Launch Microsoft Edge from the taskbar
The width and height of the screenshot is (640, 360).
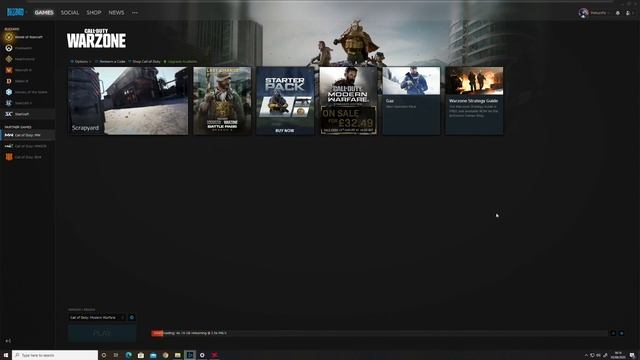click(x=129, y=355)
